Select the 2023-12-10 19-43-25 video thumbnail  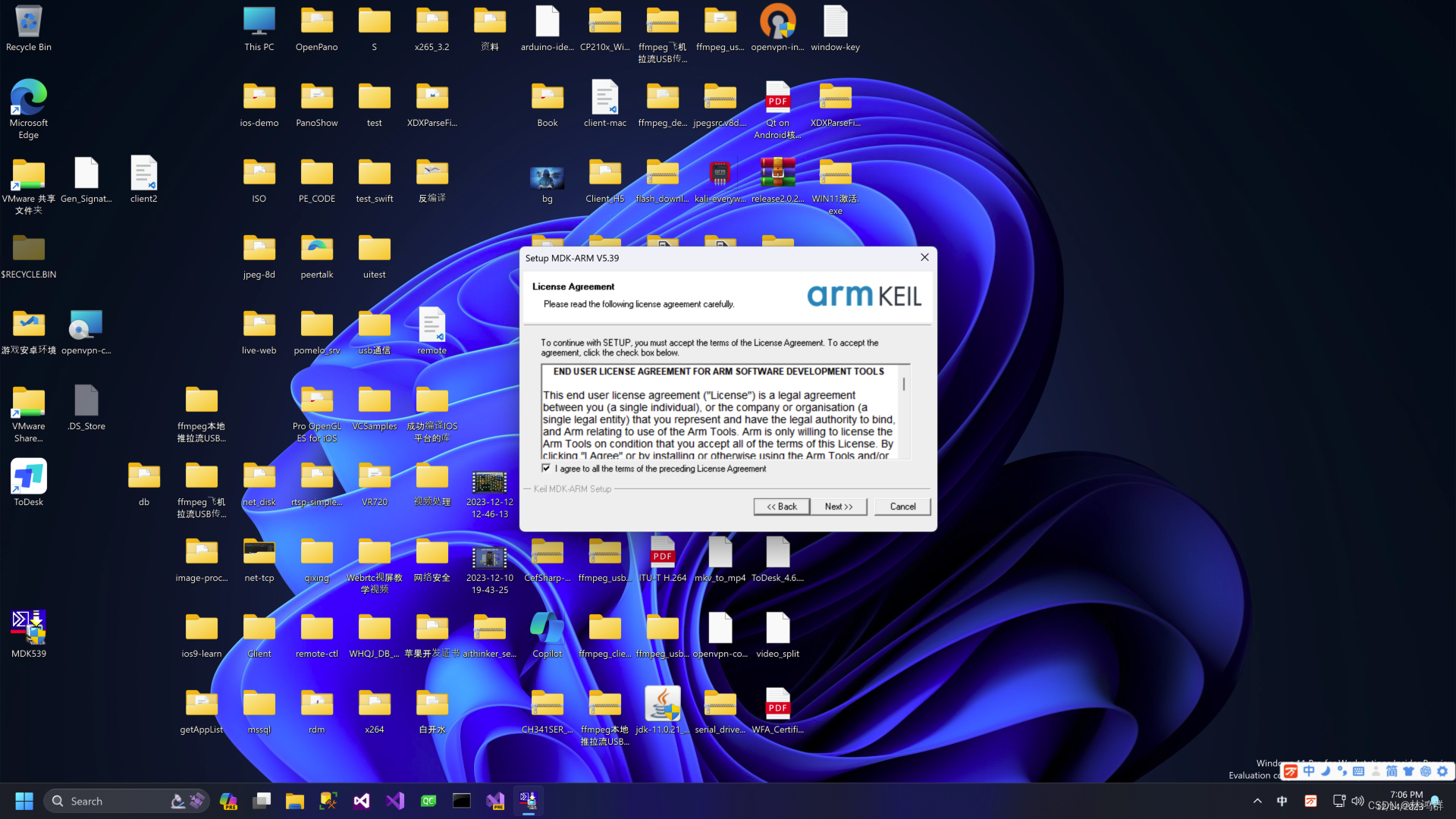point(490,571)
